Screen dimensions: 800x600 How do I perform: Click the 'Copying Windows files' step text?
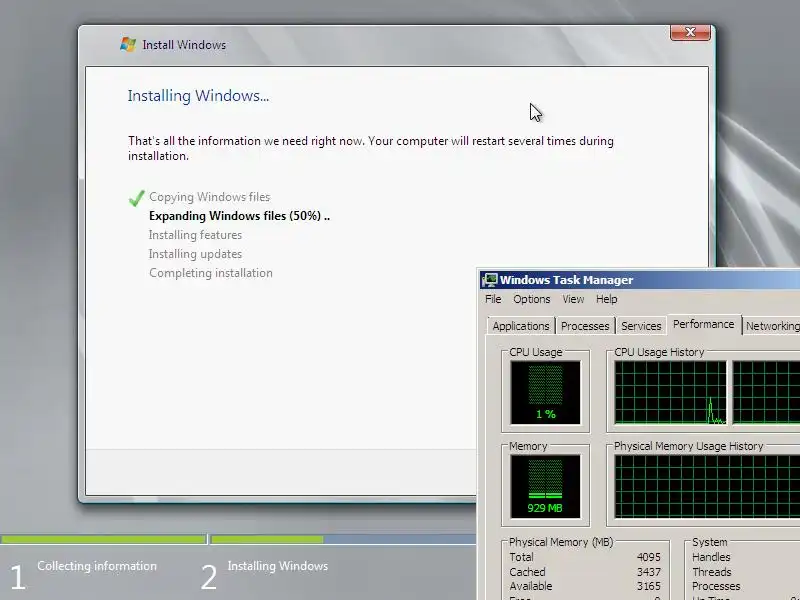210,197
